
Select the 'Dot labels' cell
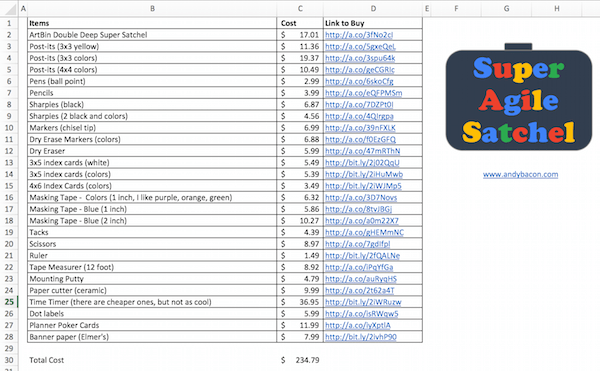[x=152, y=314]
